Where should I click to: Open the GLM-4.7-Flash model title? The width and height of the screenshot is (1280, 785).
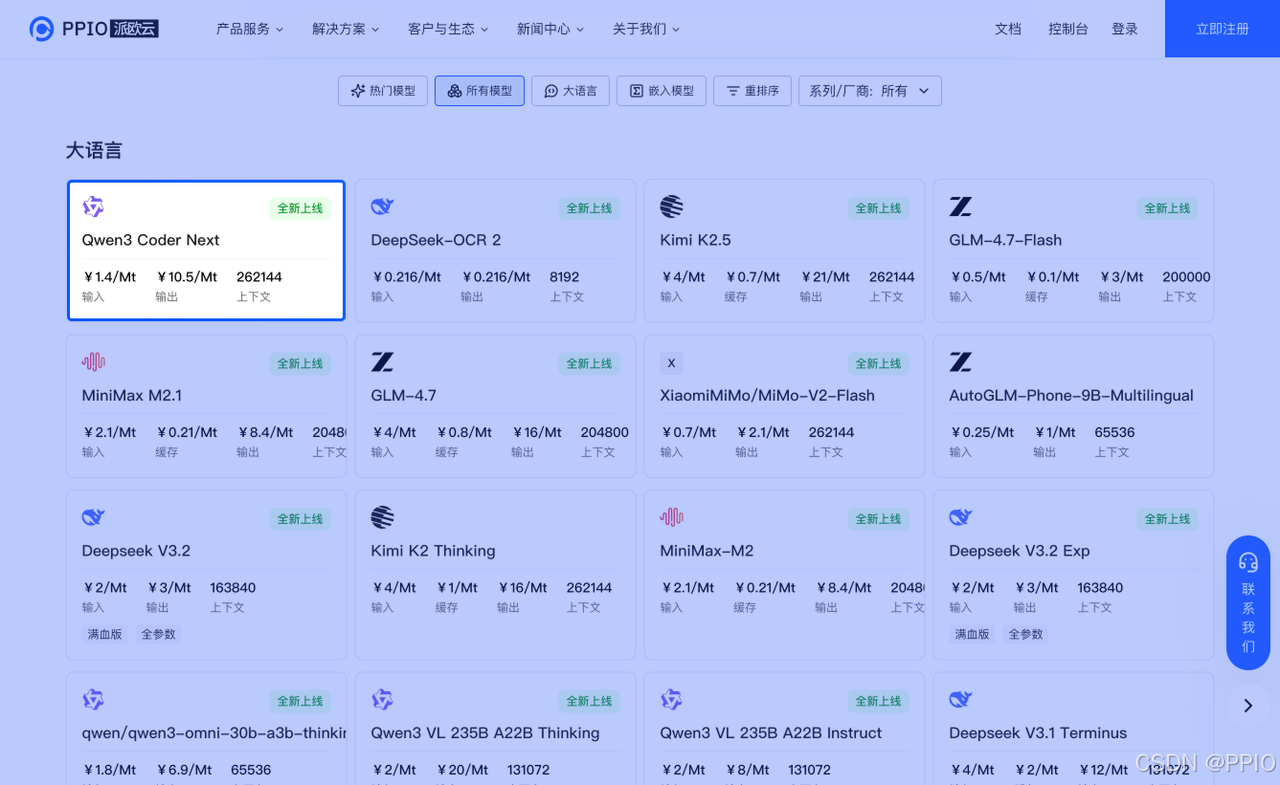click(x=1005, y=240)
